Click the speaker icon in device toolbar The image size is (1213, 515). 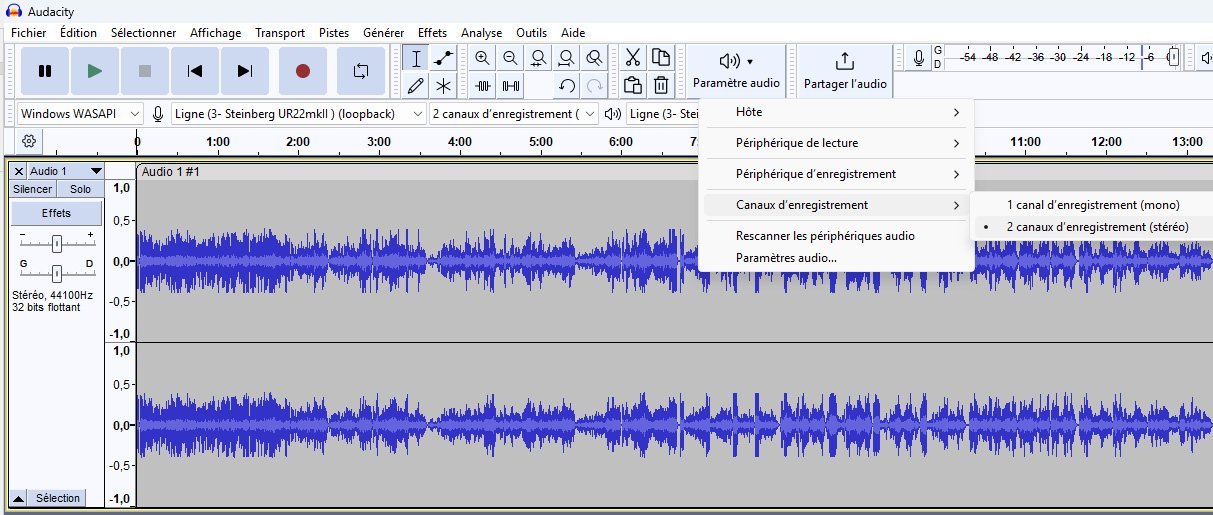tap(613, 114)
